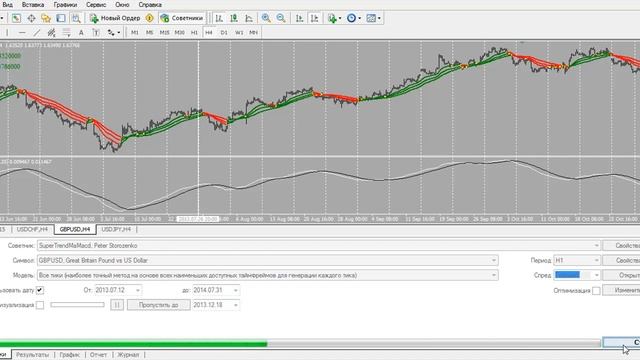Switch to the USDJPY,H4 chart tab

tap(116, 229)
